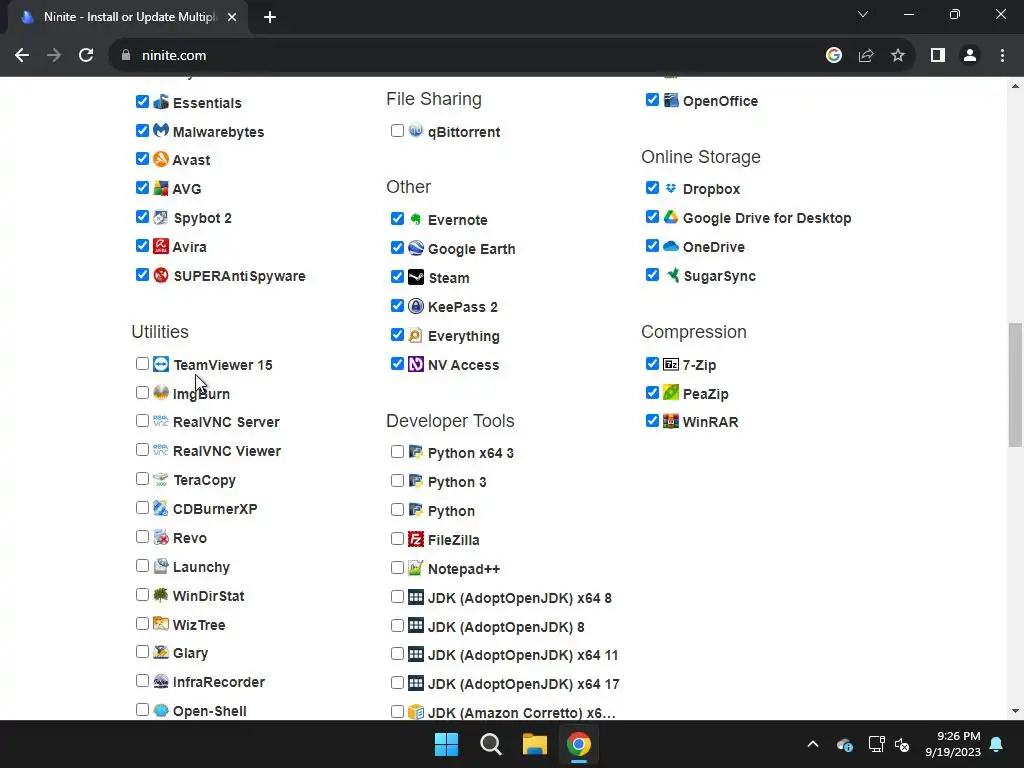Image resolution: width=1024 pixels, height=768 pixels.
Task: Uncheck the Spybot 2 checkbox
Action: coord(142,216)
